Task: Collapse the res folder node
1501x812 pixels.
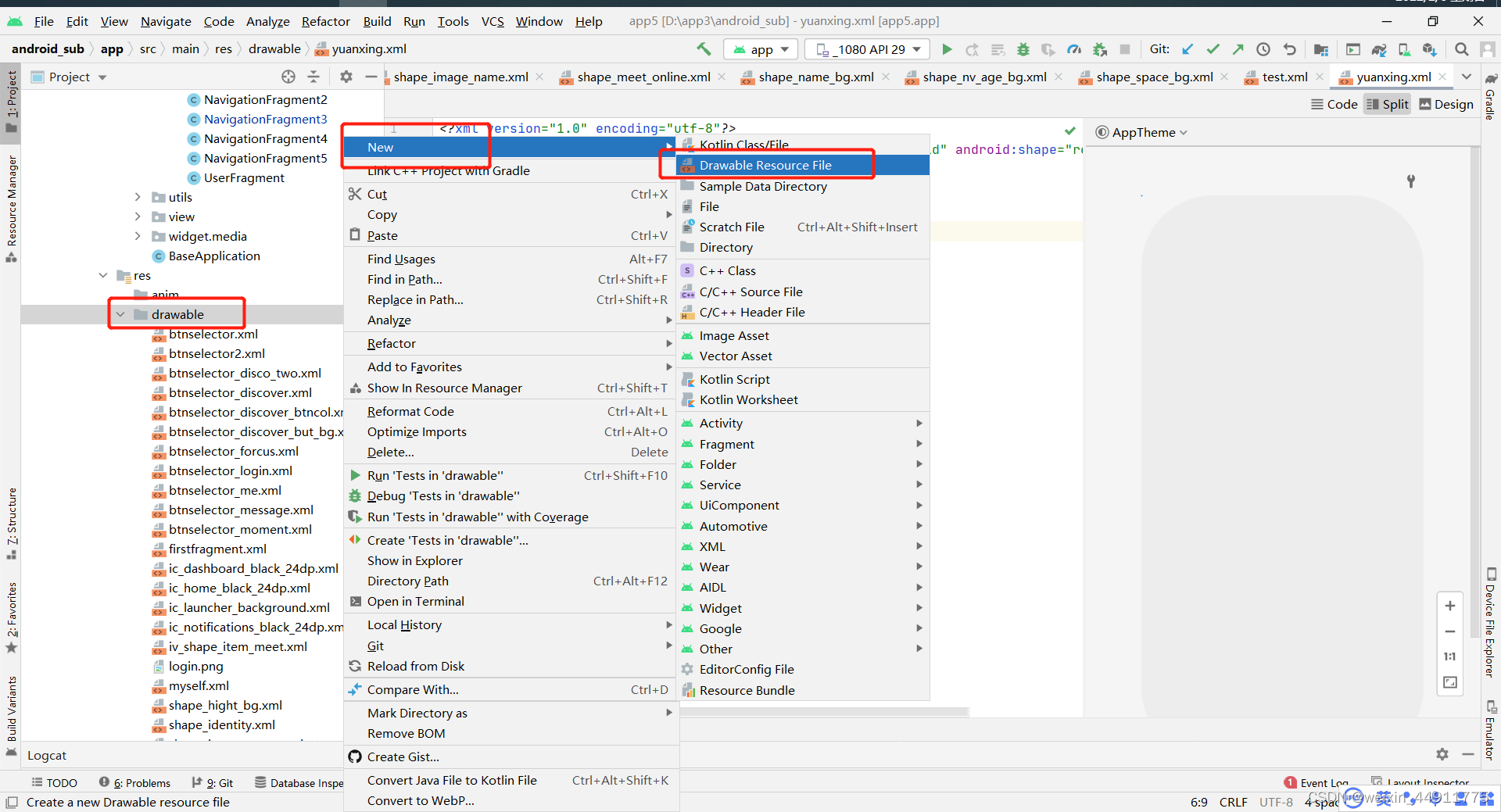Action: (x=103, y=275)
